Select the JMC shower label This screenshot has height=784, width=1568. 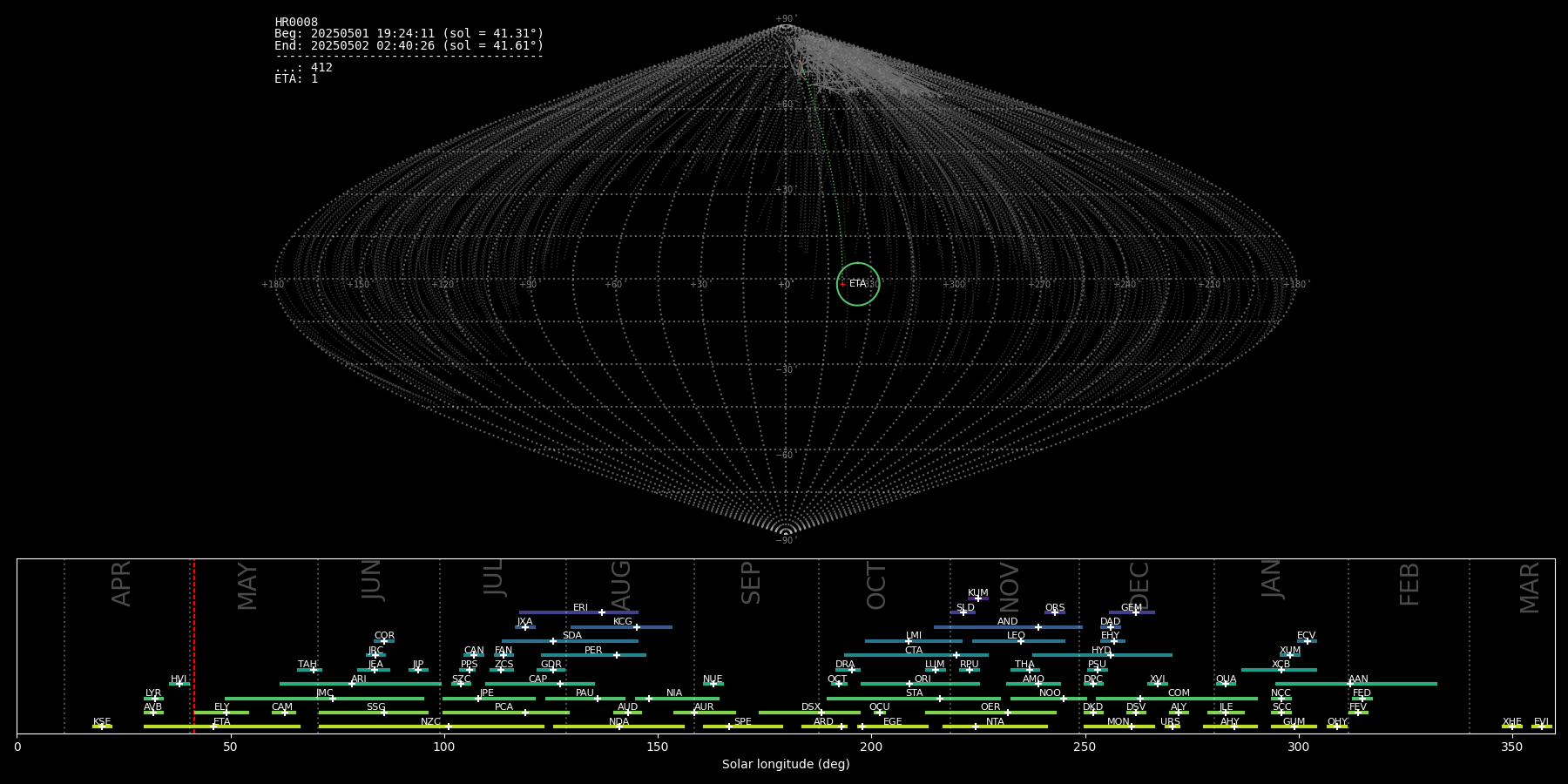tap(325, 693)
